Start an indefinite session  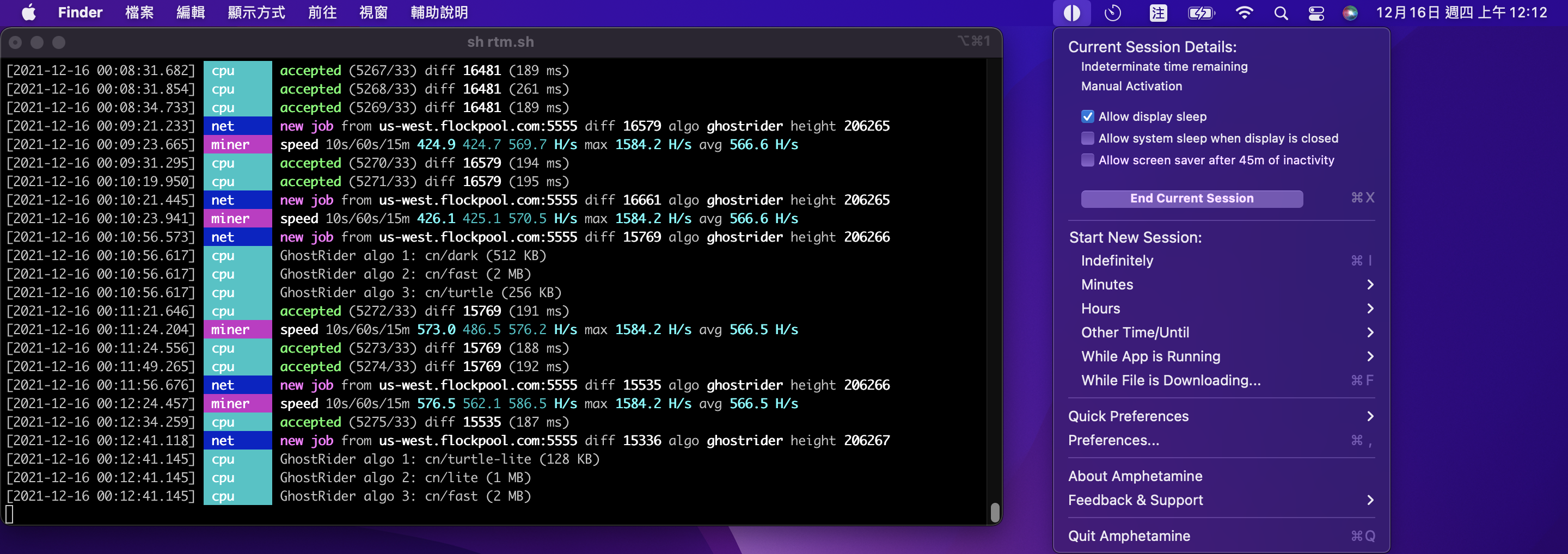(1221, 260)
